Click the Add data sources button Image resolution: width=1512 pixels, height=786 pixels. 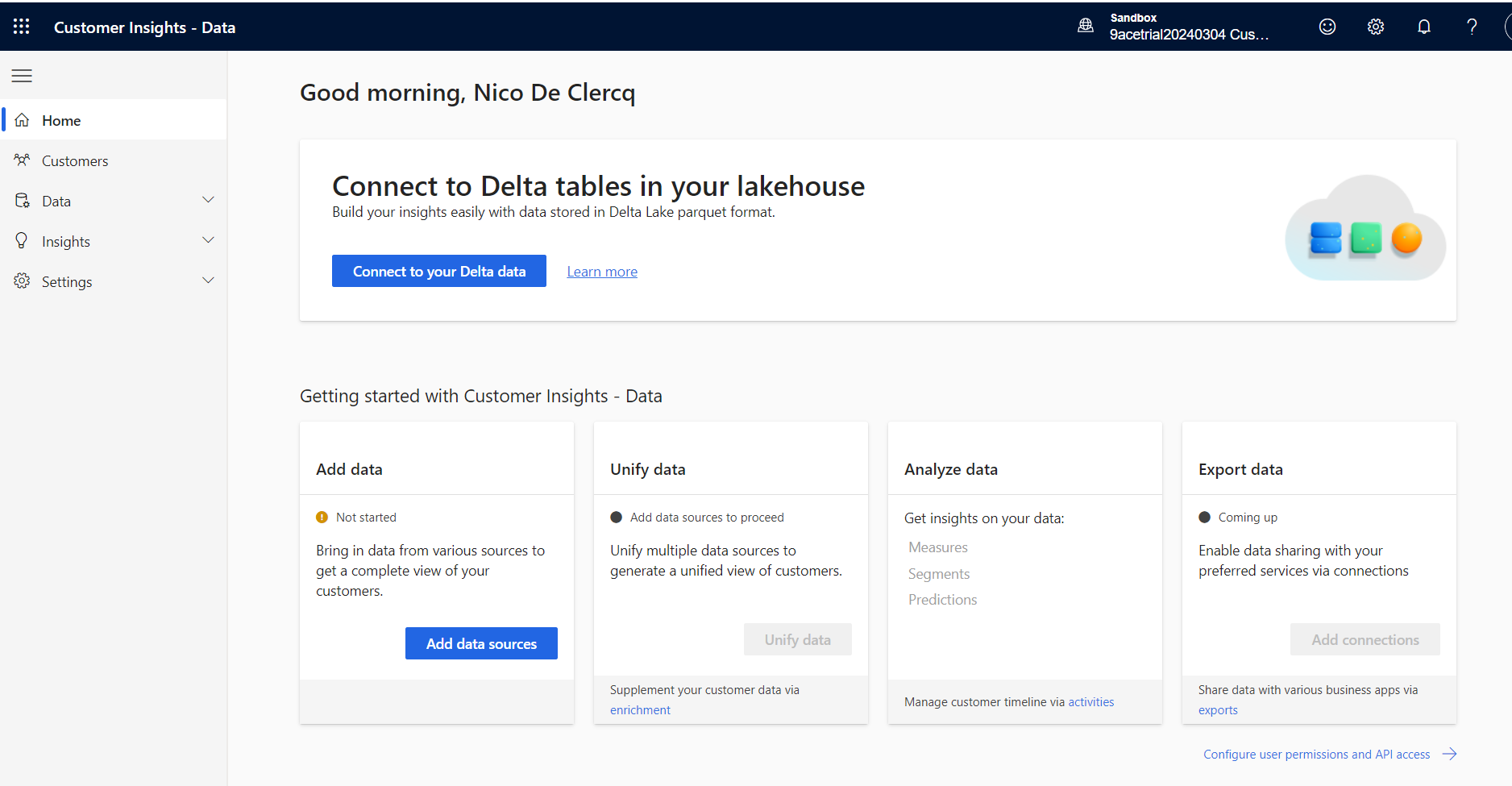pyautogui.click(x=481, y=643)
